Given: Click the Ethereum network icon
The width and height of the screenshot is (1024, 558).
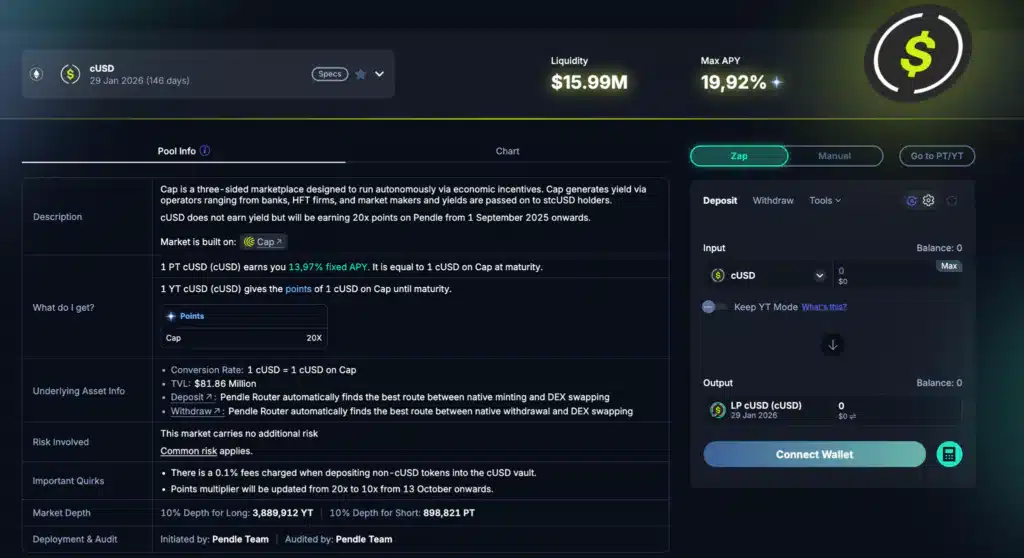Looking at the screenshot, I should (37, 74).
